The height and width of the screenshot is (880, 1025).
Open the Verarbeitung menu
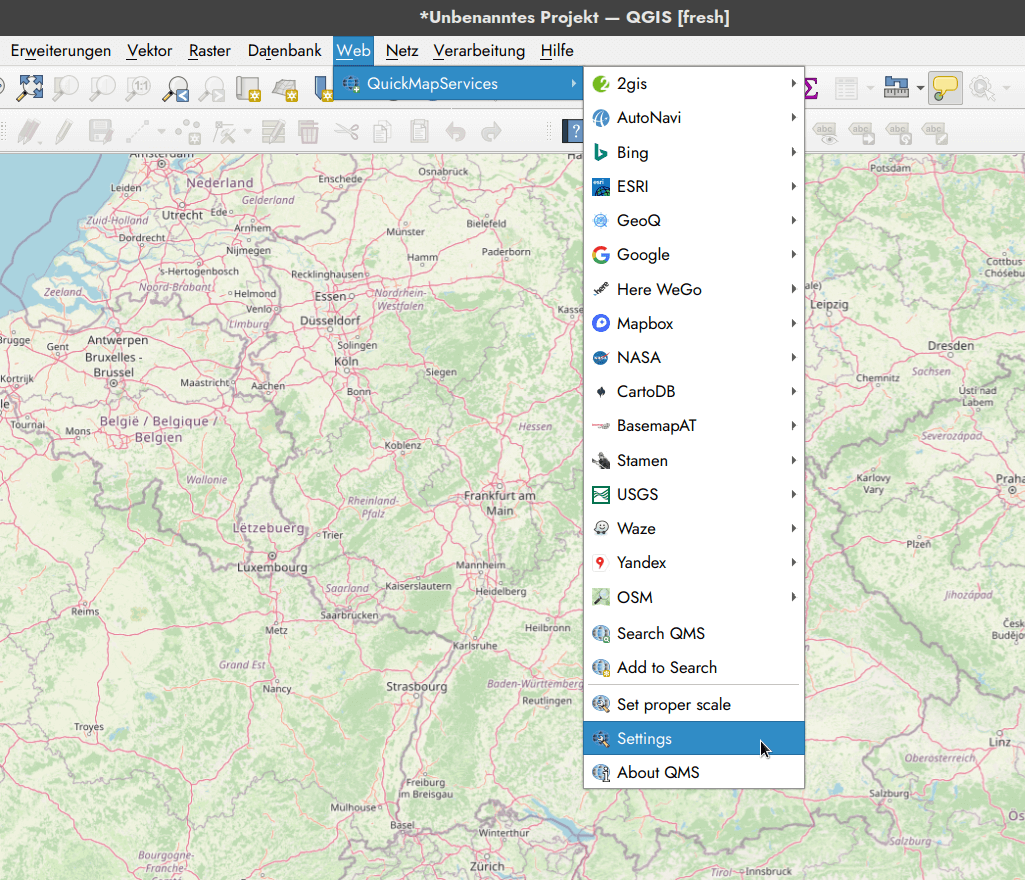(x=479, y=51)
